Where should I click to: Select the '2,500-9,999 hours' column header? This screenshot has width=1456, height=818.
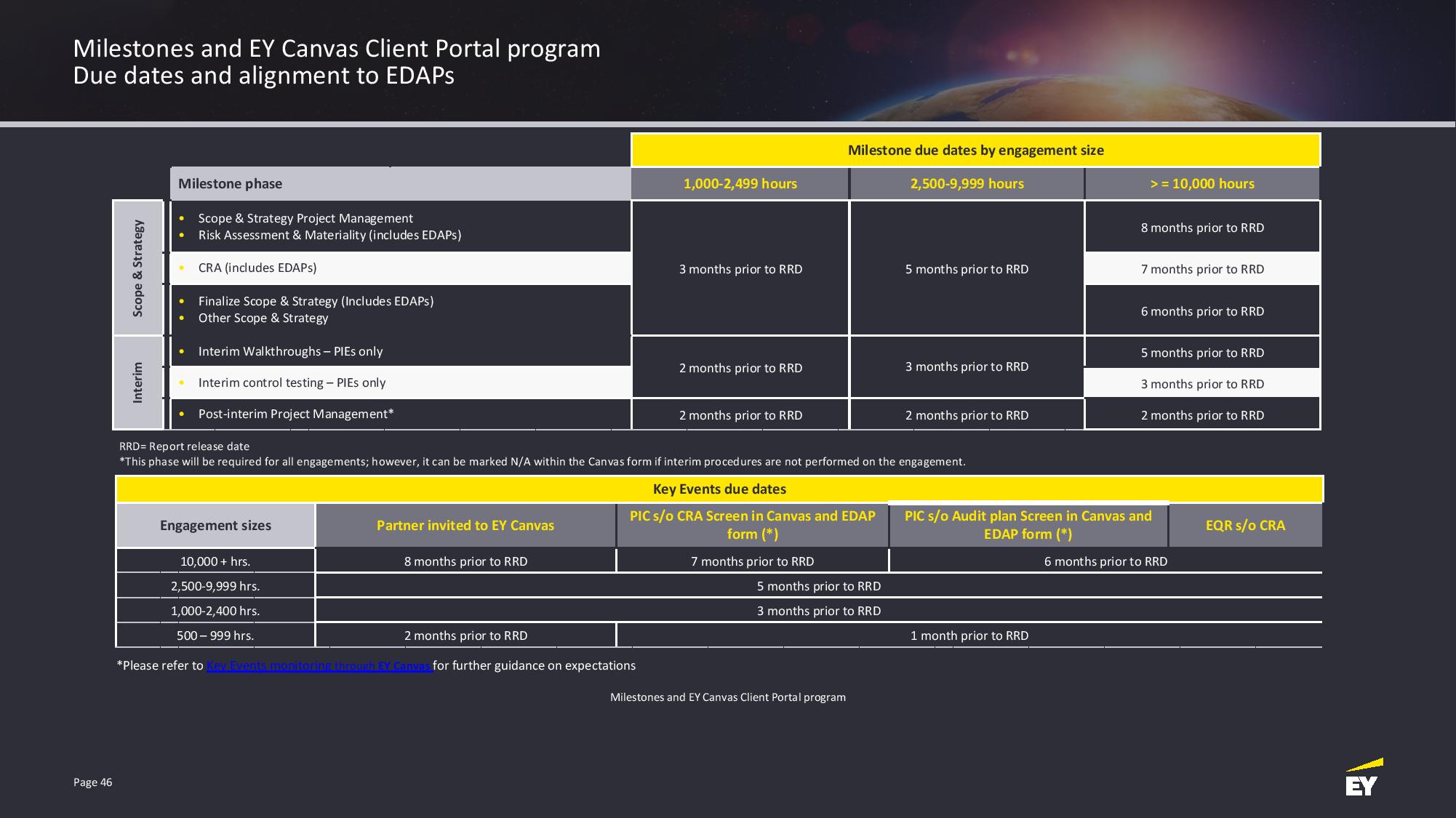click(x=967, y=184)
